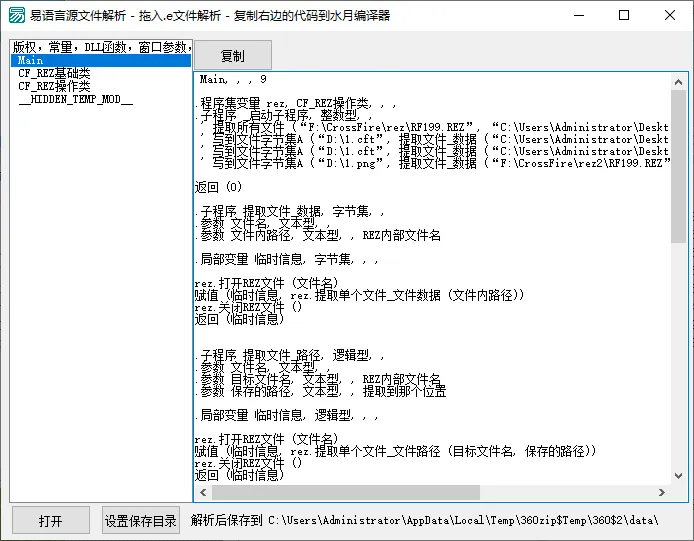
Task: Click the code panel's scroll down arrow
Action: (679, 476)
